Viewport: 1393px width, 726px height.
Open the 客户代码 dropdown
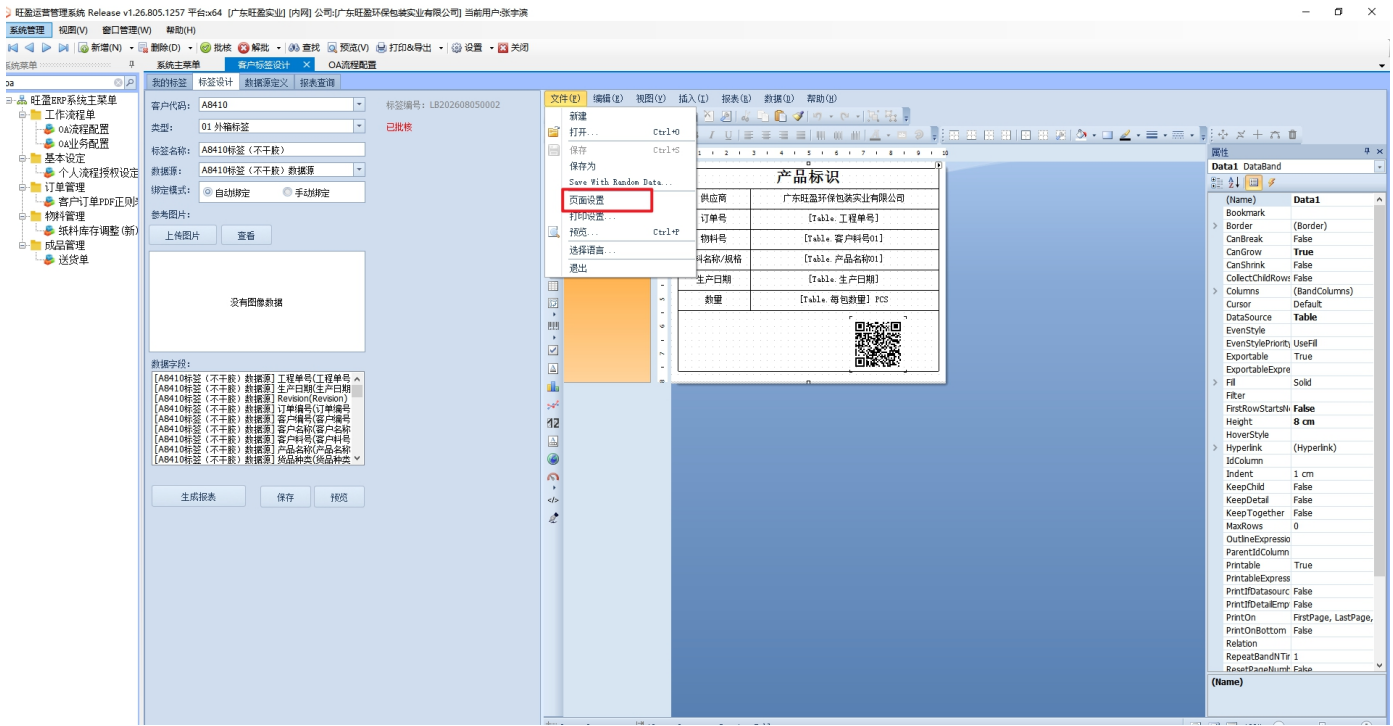pyautogui.click(x=359, y=104)
